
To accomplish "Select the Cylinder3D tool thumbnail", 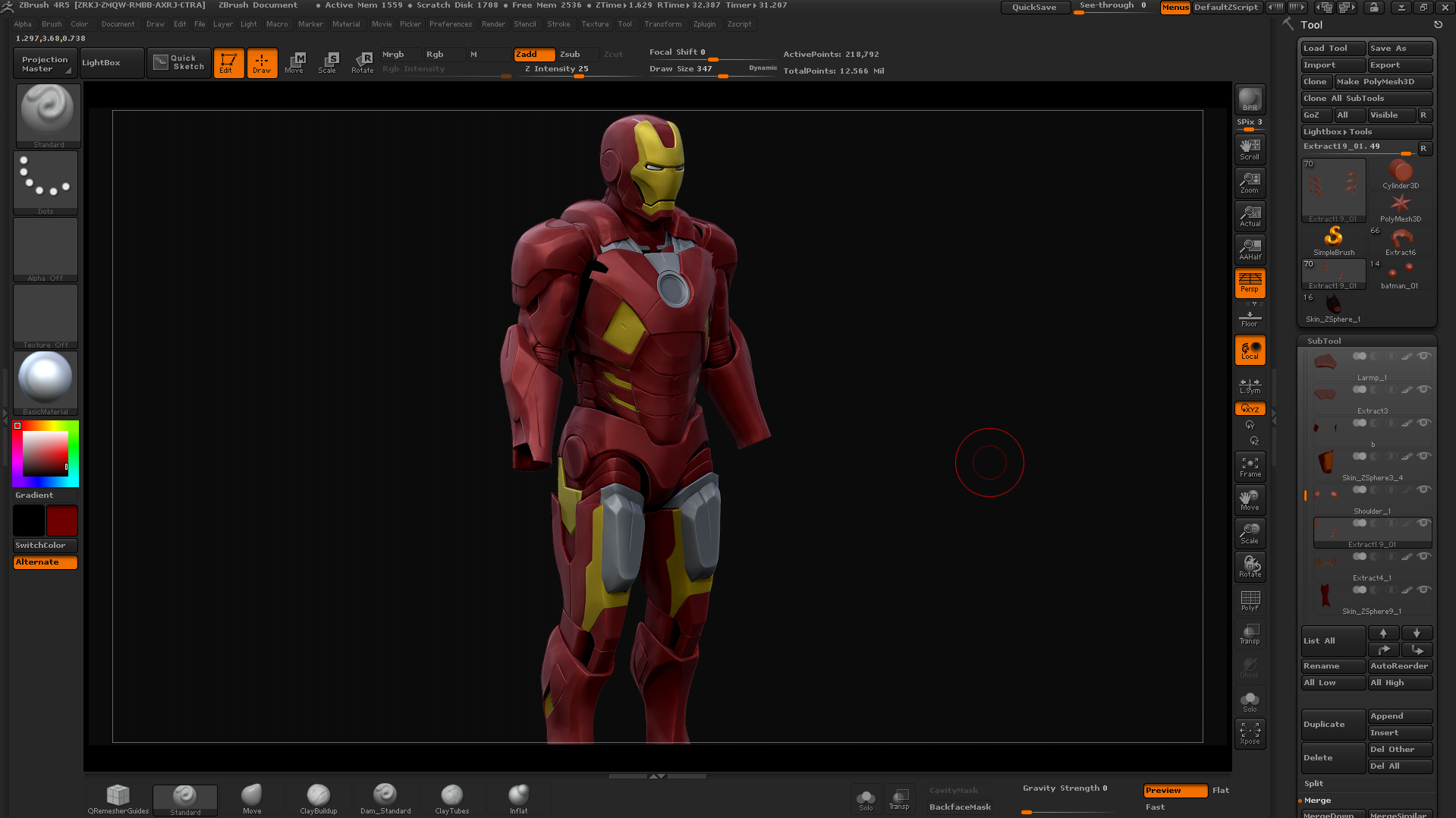I will [1400, 175].
